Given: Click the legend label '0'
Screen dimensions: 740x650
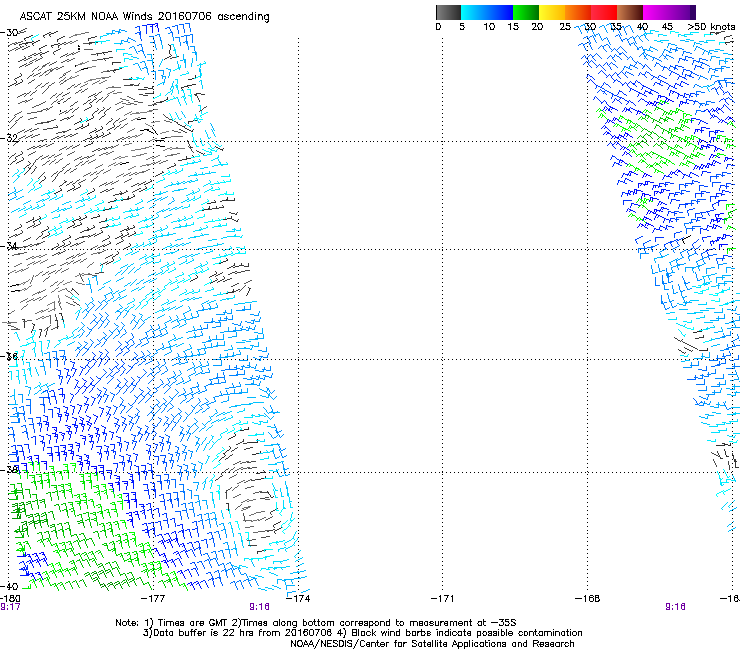Looking at the screenshot, I should click(x=438, y=27).
